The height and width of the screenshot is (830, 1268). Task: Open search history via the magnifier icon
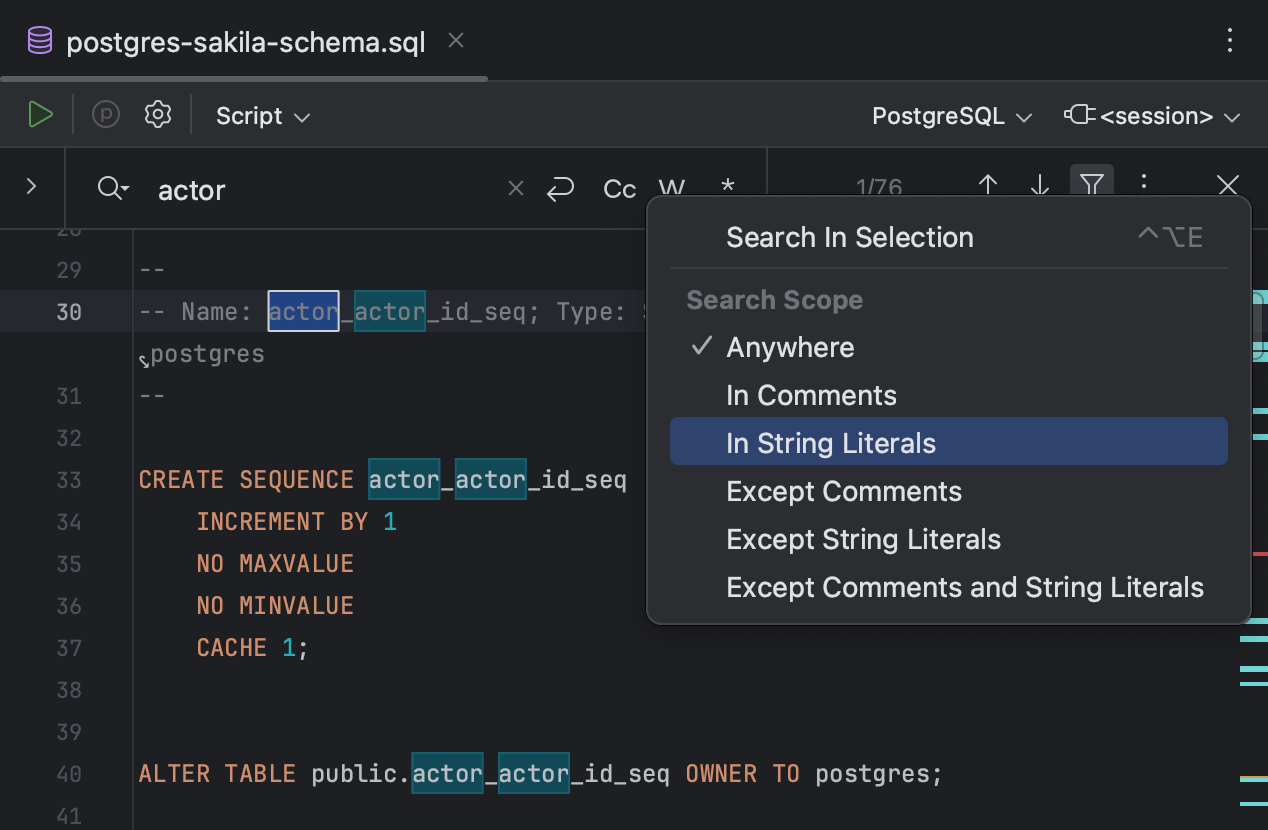click(112, 188)
